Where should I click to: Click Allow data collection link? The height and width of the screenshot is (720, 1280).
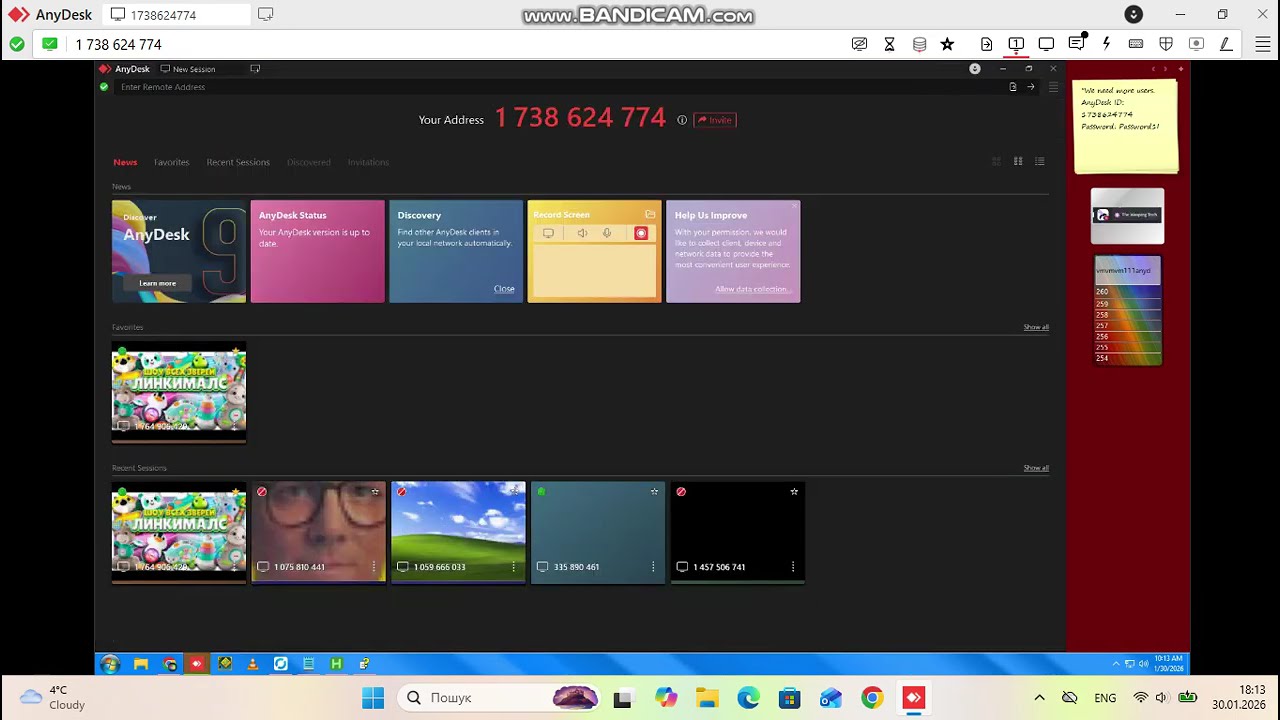752,289
